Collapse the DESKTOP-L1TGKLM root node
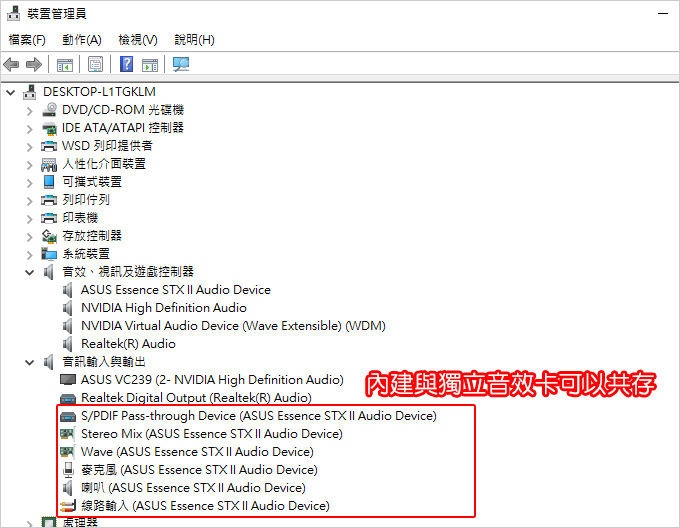Screen dimensions: 680x528 pos(11,92)
